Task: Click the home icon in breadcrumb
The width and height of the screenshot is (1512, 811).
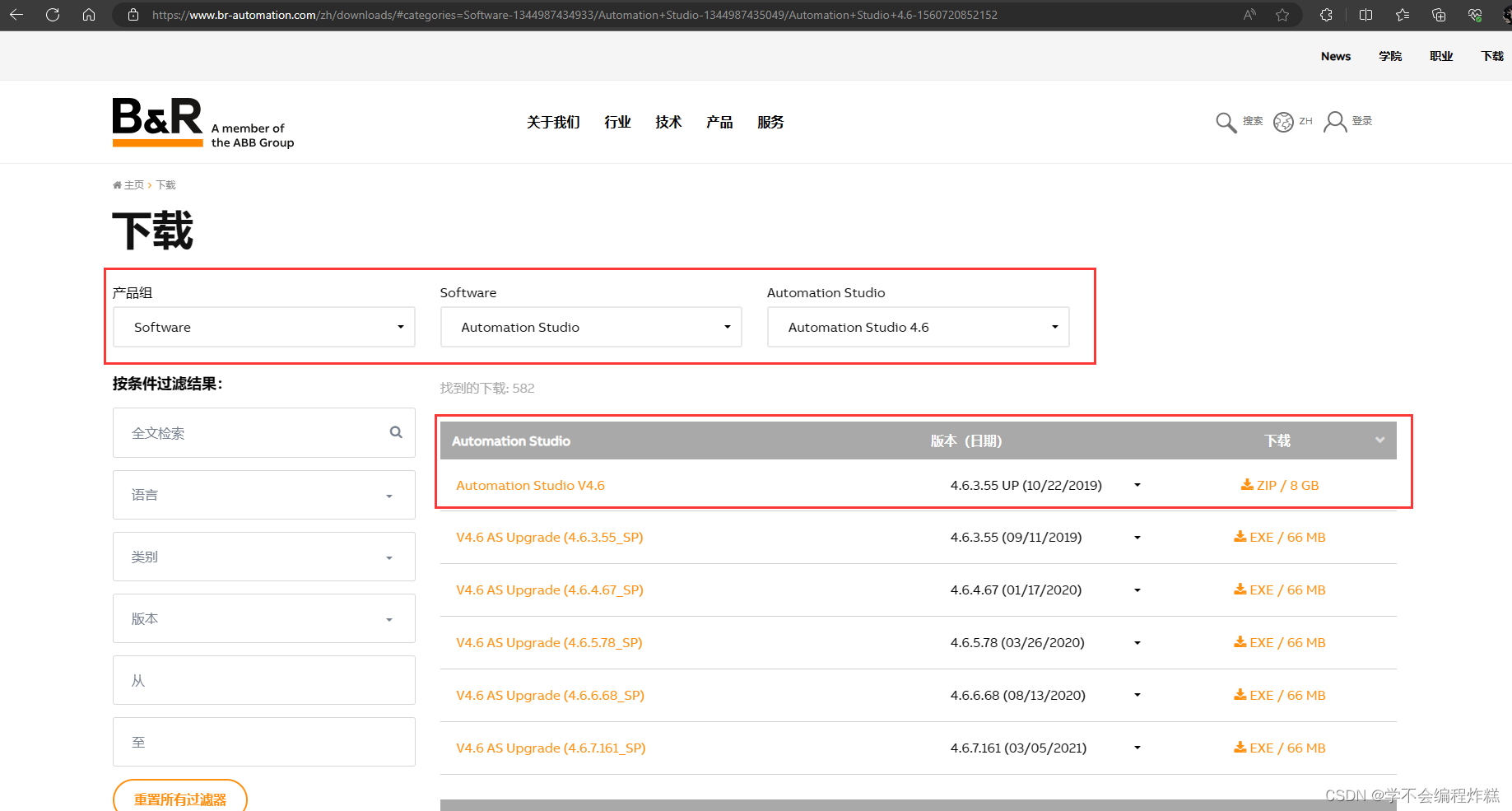Action: click(x=117, y=185)
